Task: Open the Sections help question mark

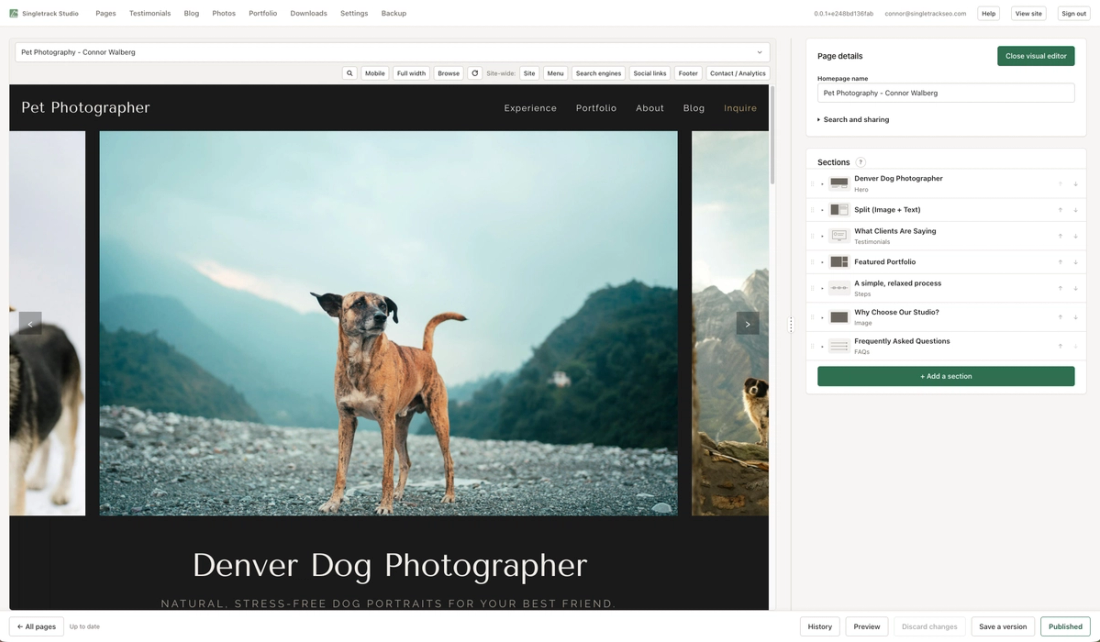Action: coord(861,162)
